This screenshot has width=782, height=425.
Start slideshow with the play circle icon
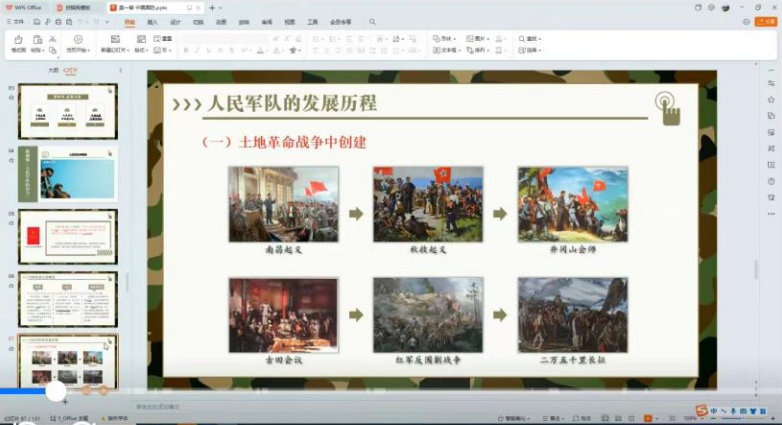click(78, 39)
